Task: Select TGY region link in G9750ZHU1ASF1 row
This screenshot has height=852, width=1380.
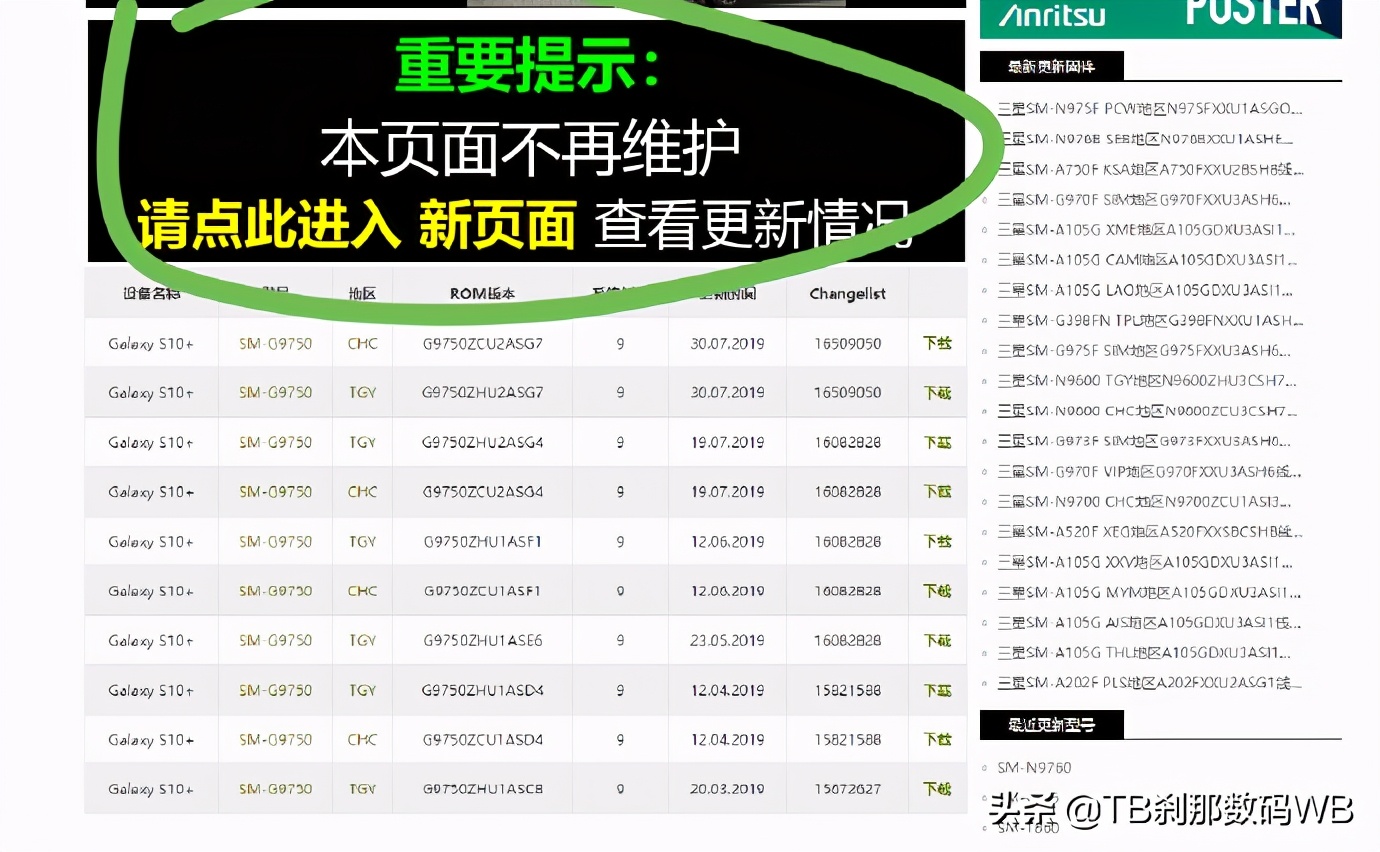Action: pos(362,541)
